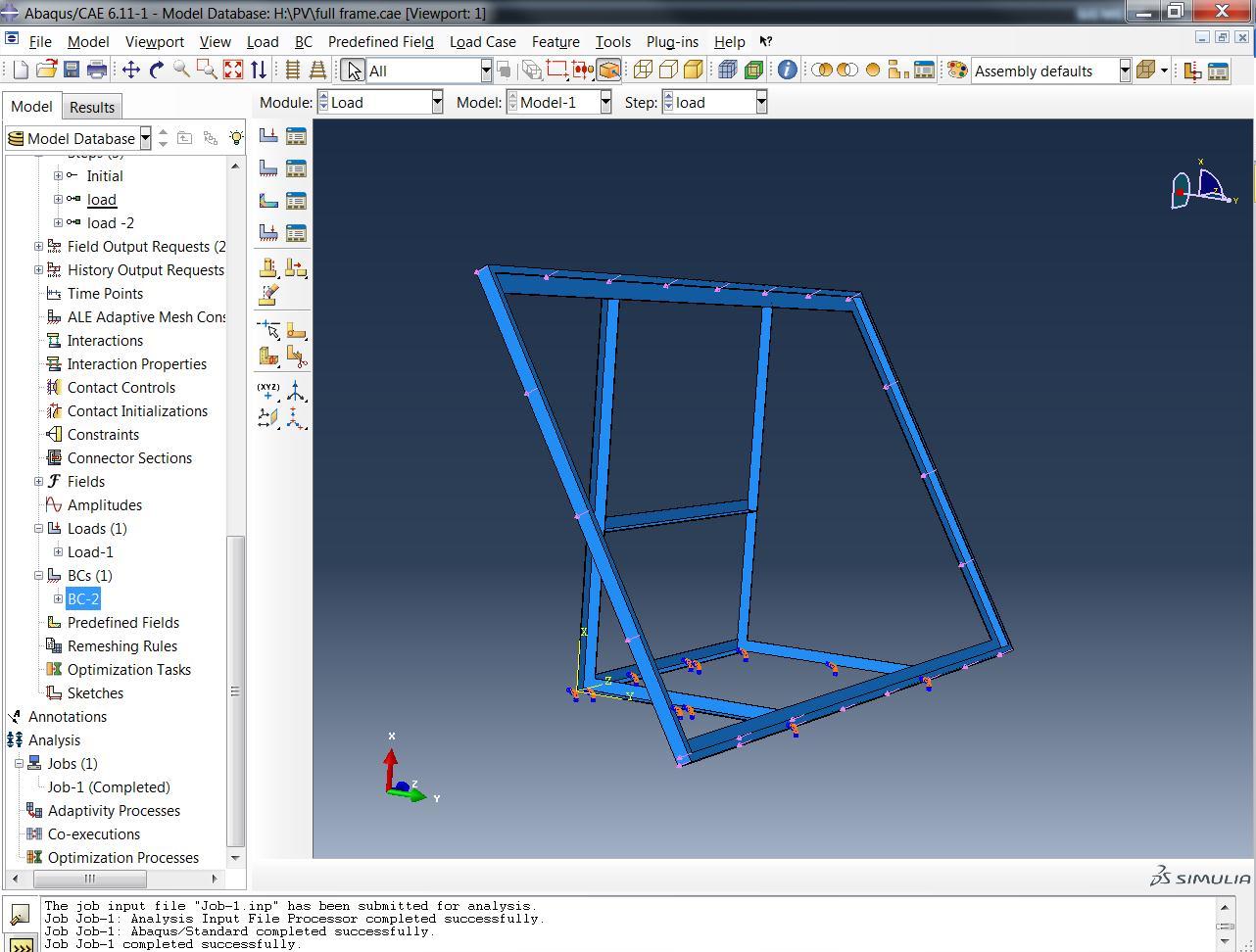This screenshot has width=1256, height=952.
Task: Select the Pan View tool
Action: click(x=130, y=70)
